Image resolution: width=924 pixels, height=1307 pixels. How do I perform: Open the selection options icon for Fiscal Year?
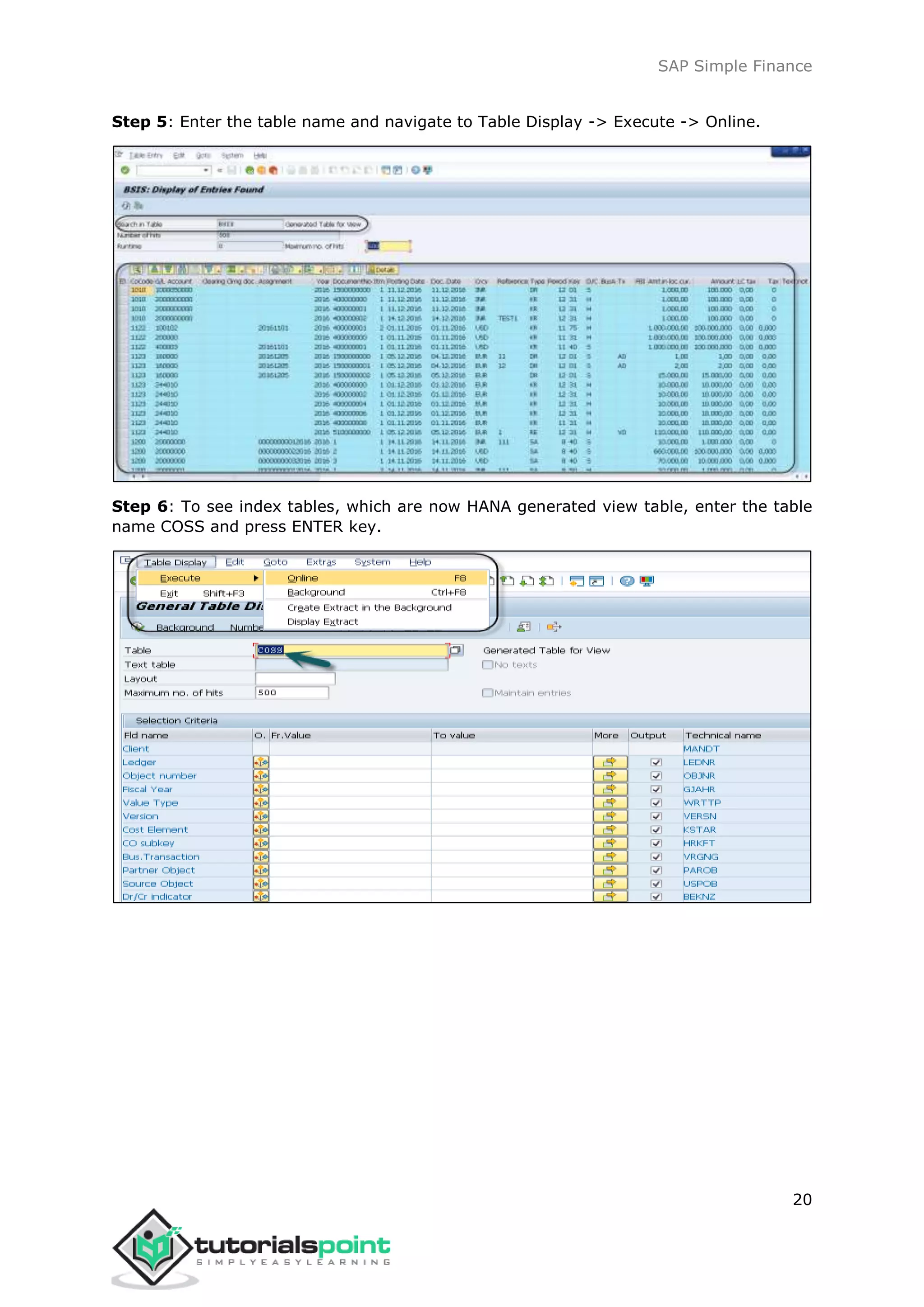point(261,789)
